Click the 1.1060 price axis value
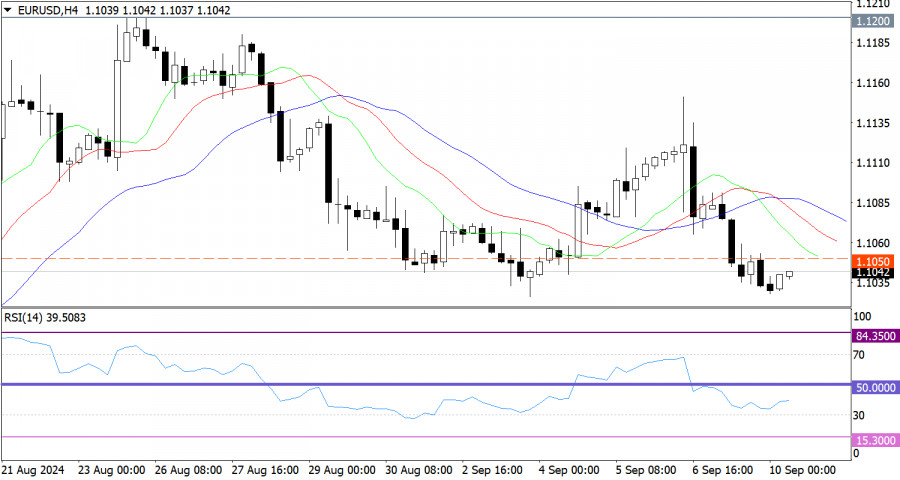This screenshot has width=900, height=480. pyautogui.click(x=874, y=243)
